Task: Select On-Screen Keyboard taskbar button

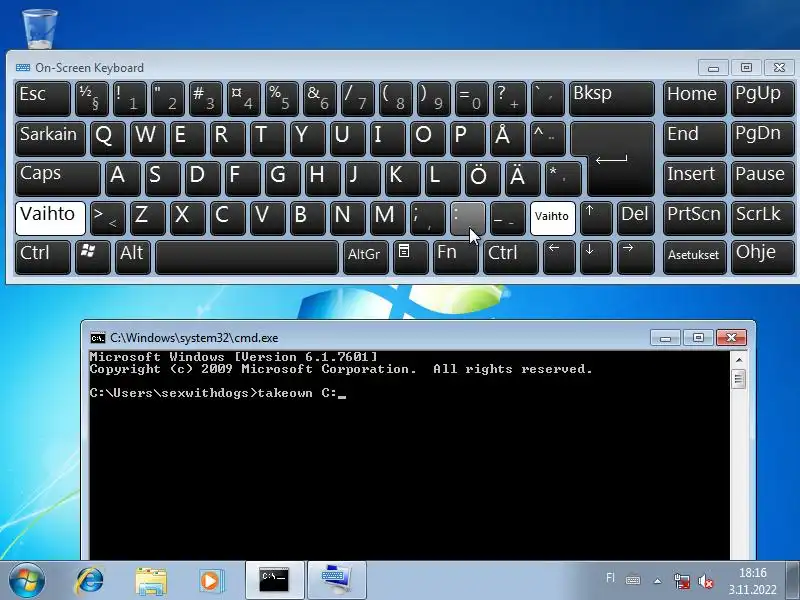Action: click(336, 581)
